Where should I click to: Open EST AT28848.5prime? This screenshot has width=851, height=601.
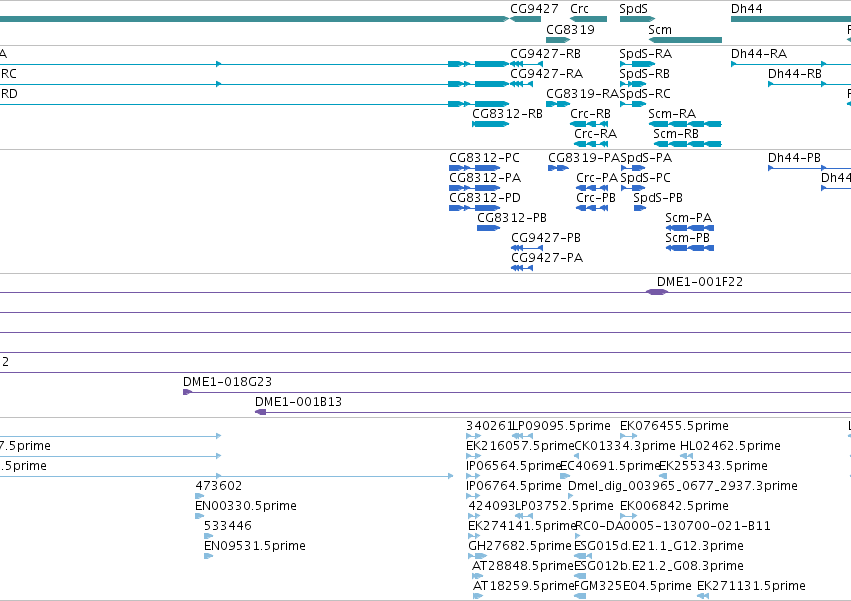point(523,566)
